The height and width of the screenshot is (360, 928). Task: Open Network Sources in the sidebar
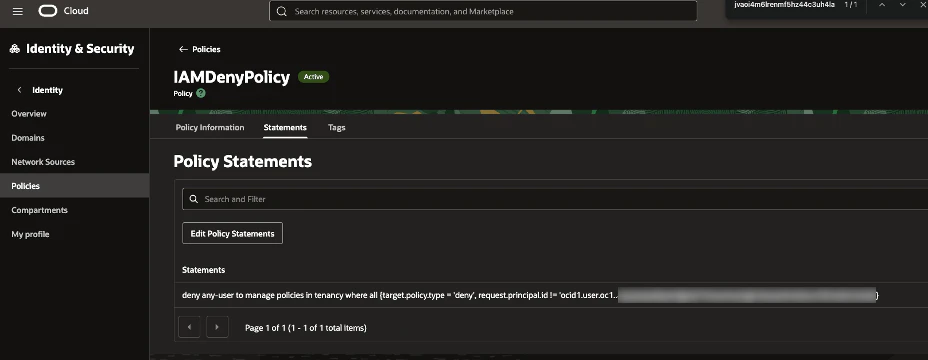pos(43,162)
